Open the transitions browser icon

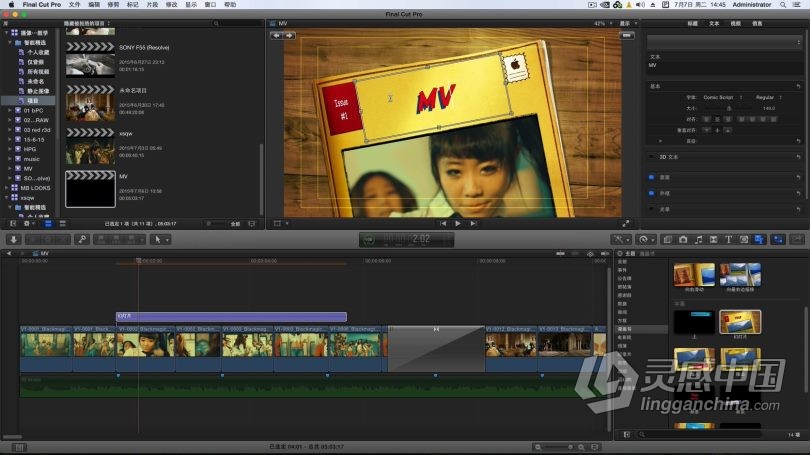pyautogui.click(x=713, y=239)
